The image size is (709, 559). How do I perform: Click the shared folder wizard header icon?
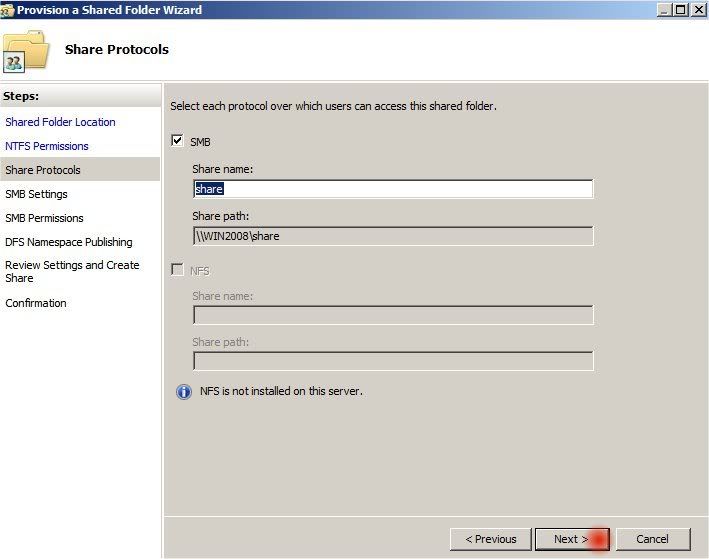tap(26, 51)
